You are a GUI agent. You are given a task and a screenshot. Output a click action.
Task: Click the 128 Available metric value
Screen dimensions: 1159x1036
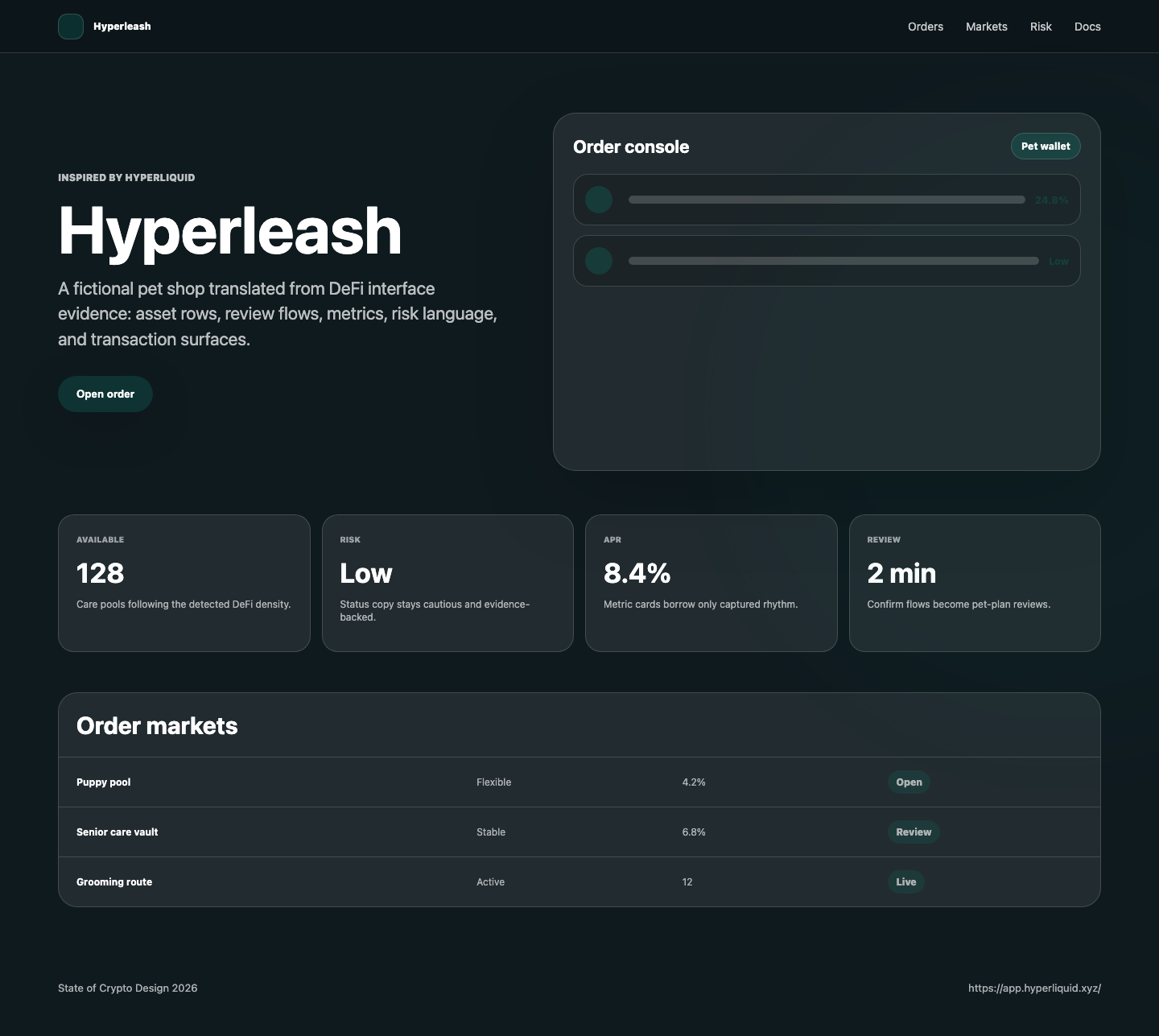[101, 573]
